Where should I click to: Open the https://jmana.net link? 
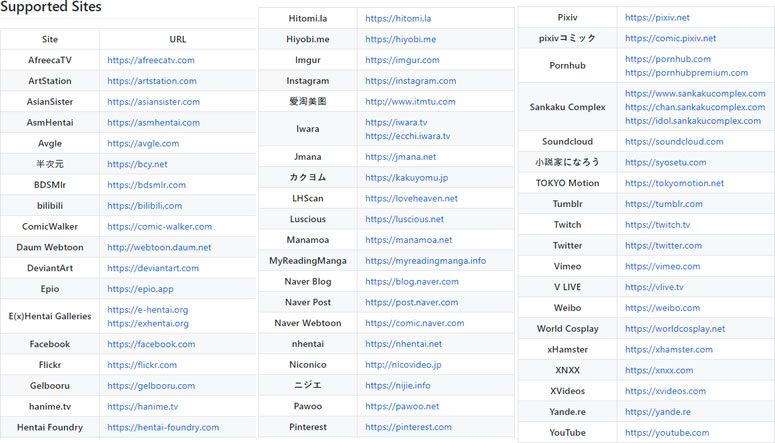pos(401,156)
